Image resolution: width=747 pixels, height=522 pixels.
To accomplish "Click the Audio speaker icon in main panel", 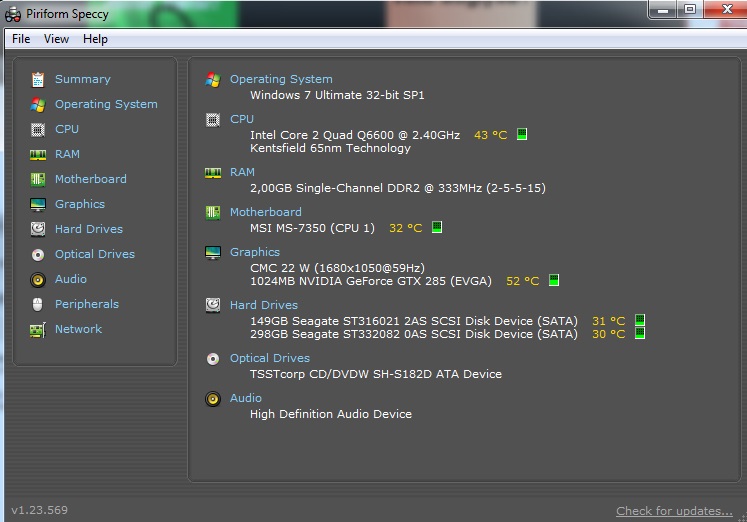I will tap(213, 399).
